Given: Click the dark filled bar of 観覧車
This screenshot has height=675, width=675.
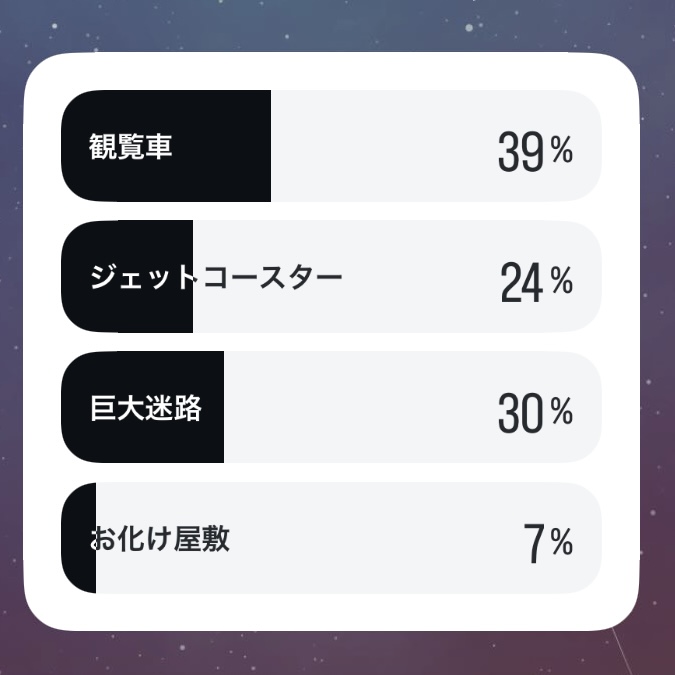Looking at the screenshot, I should (166, 146).
